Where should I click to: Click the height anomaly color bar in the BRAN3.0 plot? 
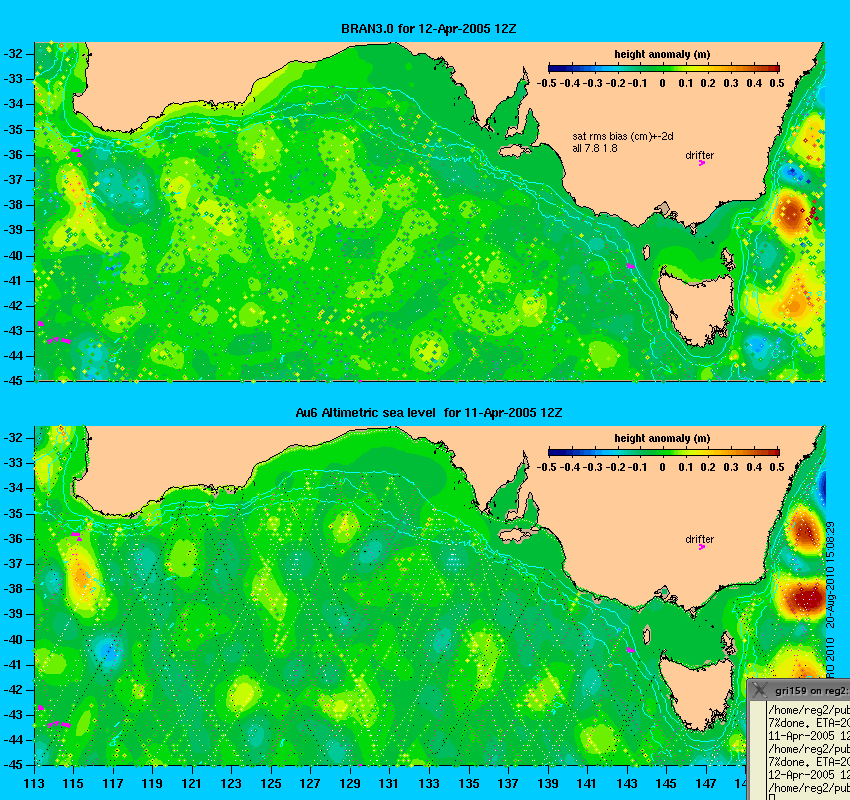[x=664, y=68]
